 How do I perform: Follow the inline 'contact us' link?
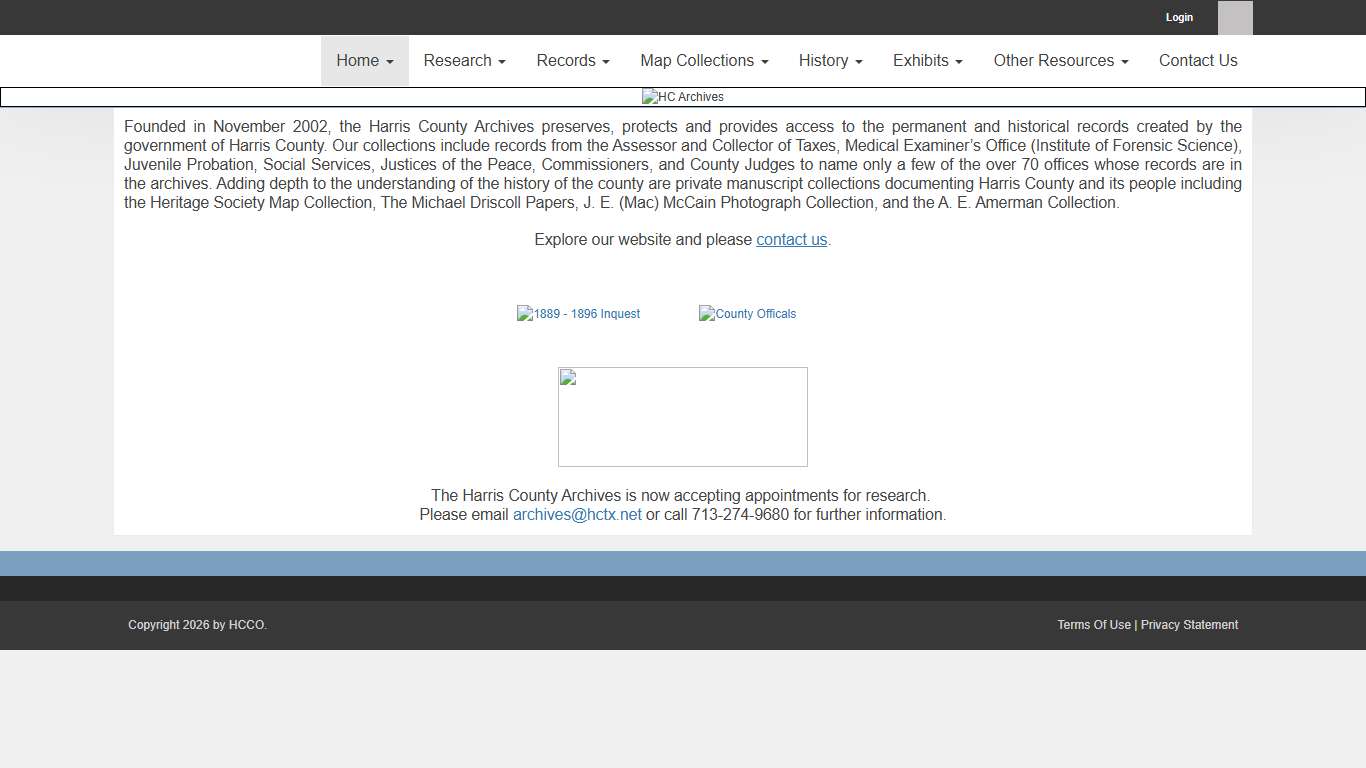coord(791,240)
